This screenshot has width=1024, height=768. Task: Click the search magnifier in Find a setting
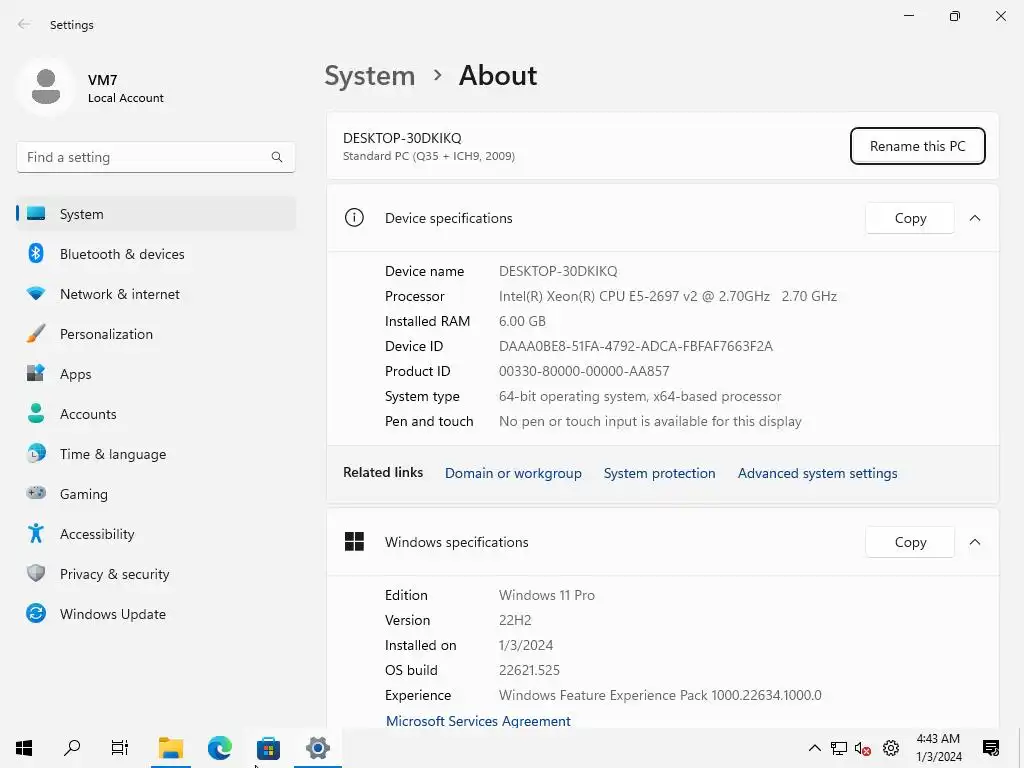pos(277,157)
